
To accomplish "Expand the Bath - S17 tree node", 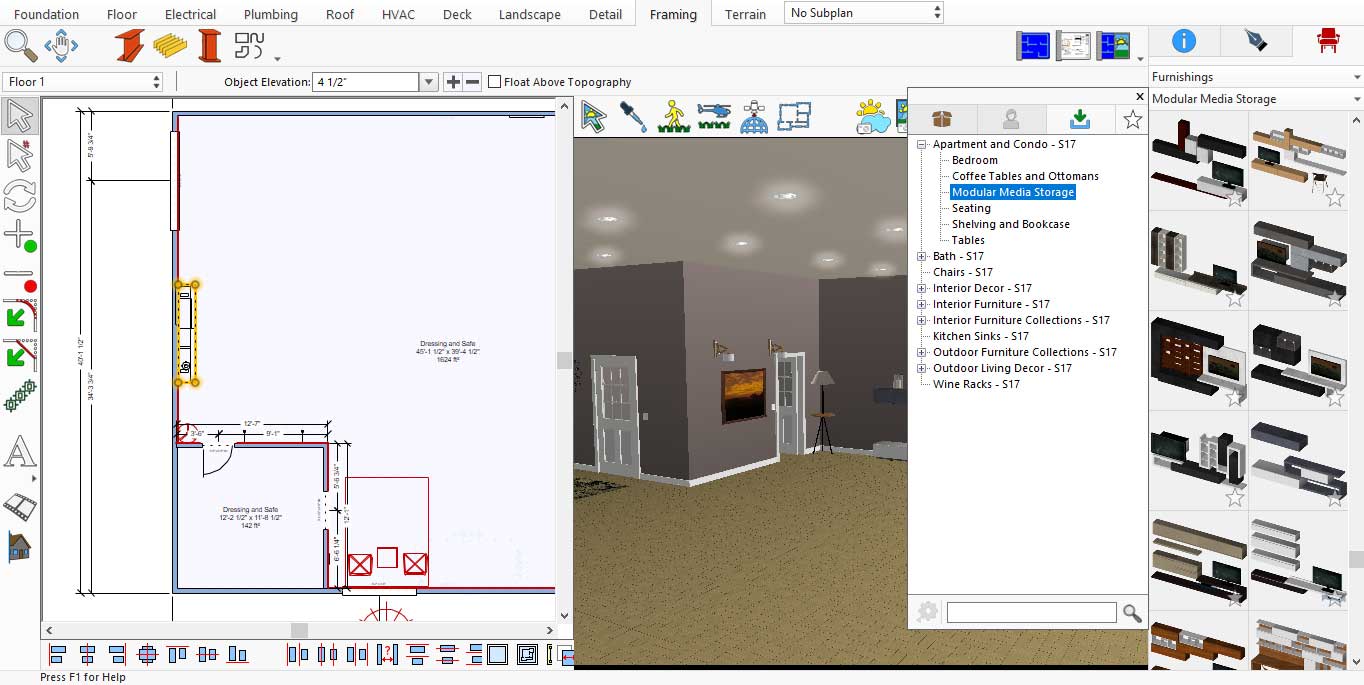I will click(x=922, y=256).
